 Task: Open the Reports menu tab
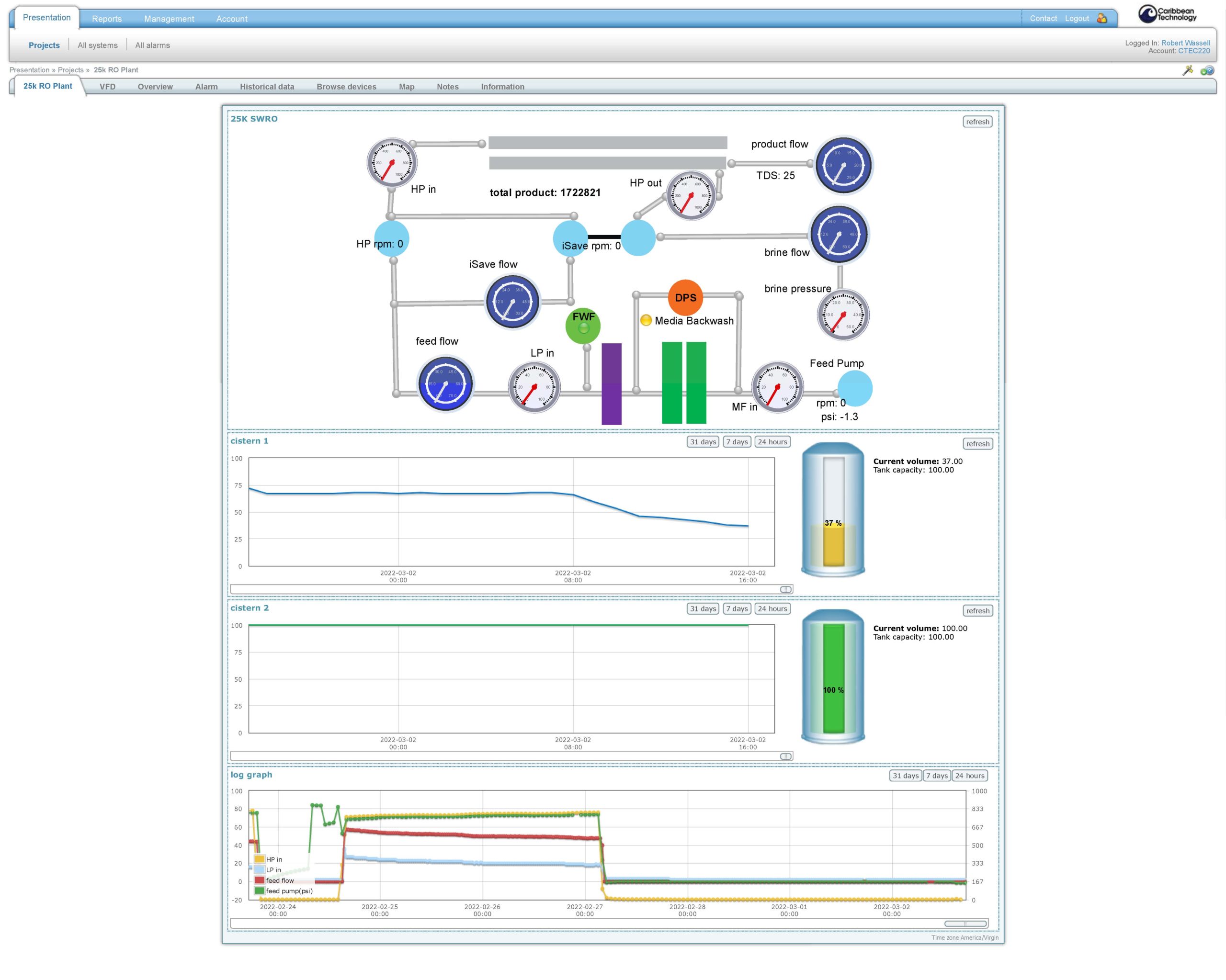click(107, 19)
